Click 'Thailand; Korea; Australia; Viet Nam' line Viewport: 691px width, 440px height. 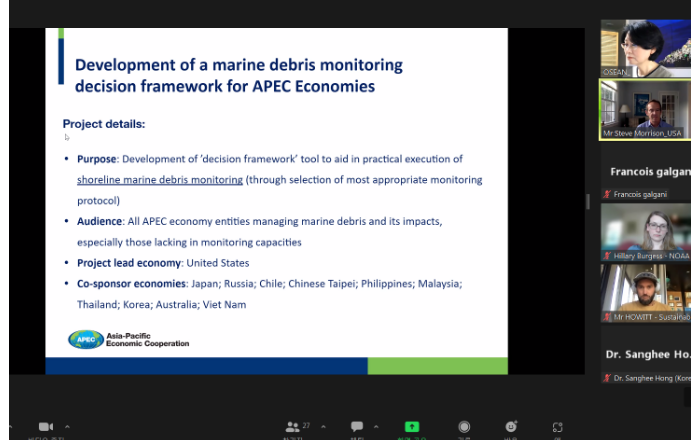coord(162,305)
